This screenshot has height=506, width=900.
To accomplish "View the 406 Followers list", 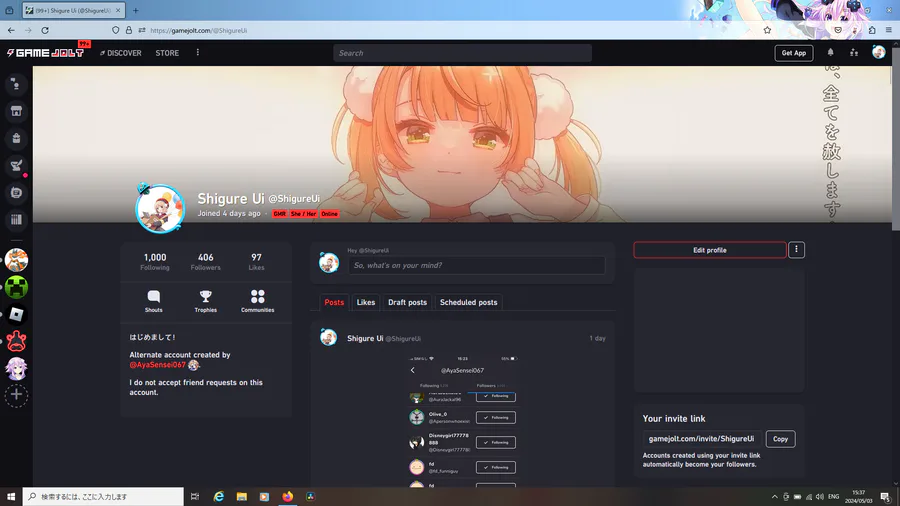I will tap(205, 262).
